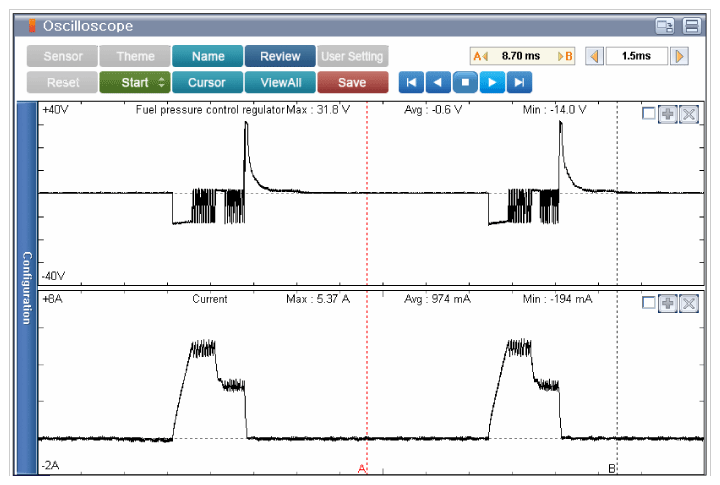Switch to Review mode

tap(280, 56)
